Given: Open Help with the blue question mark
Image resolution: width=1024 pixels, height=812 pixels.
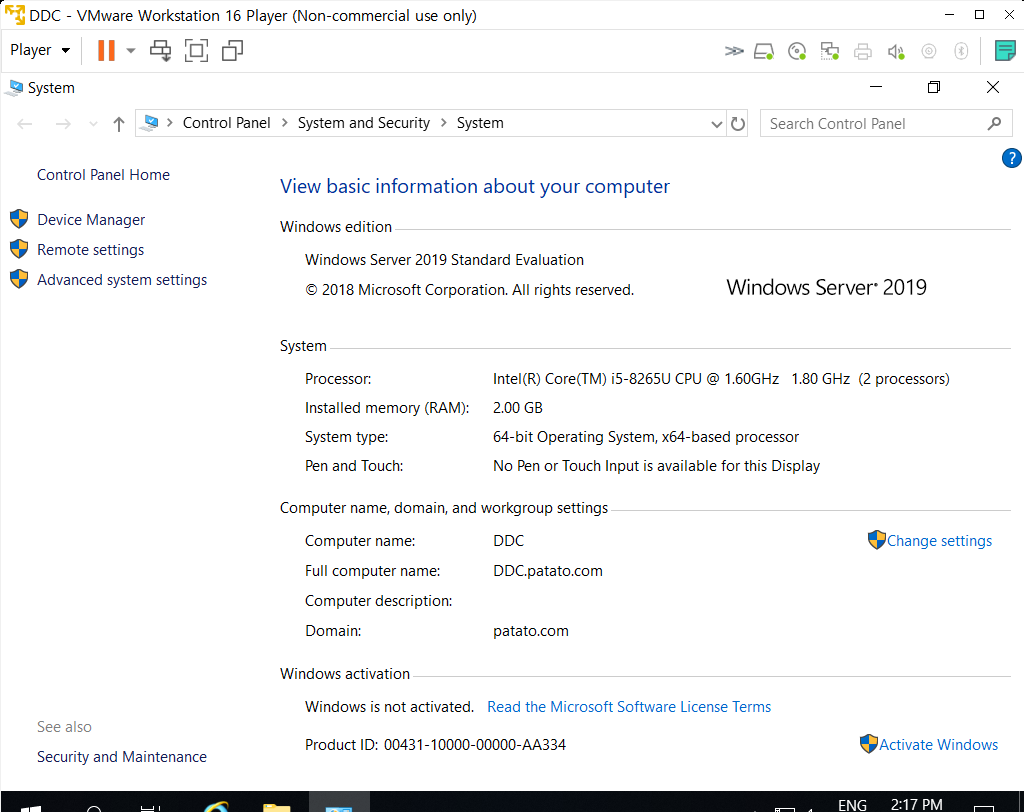Looking at the screenshot, I should (x=1011, y=158).
